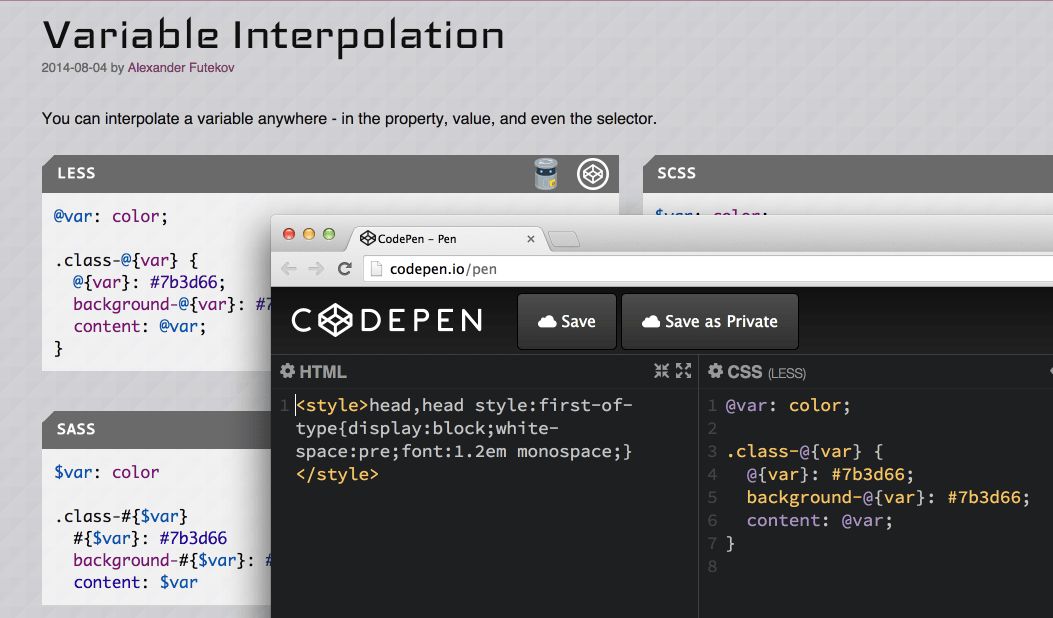Click '@var: color;' in the CSS editor
Image resolution: width=1053 pixels, height=618 pixels.
[x=788, y=406]
